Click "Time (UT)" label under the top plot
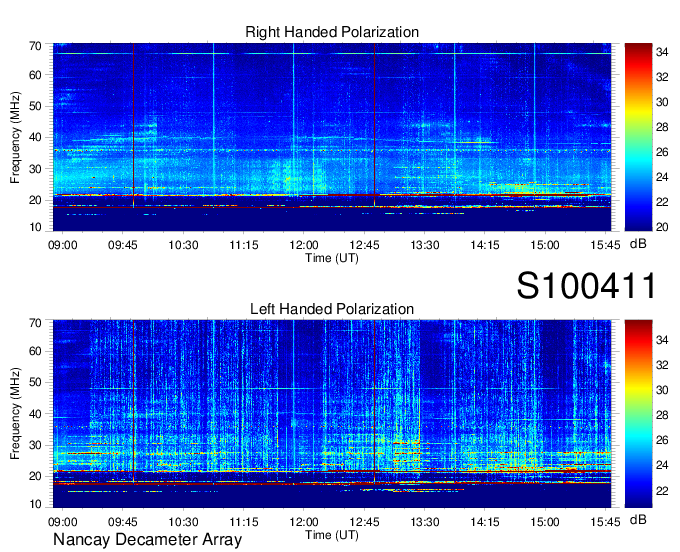680x552 pixels. click(332, 258)
